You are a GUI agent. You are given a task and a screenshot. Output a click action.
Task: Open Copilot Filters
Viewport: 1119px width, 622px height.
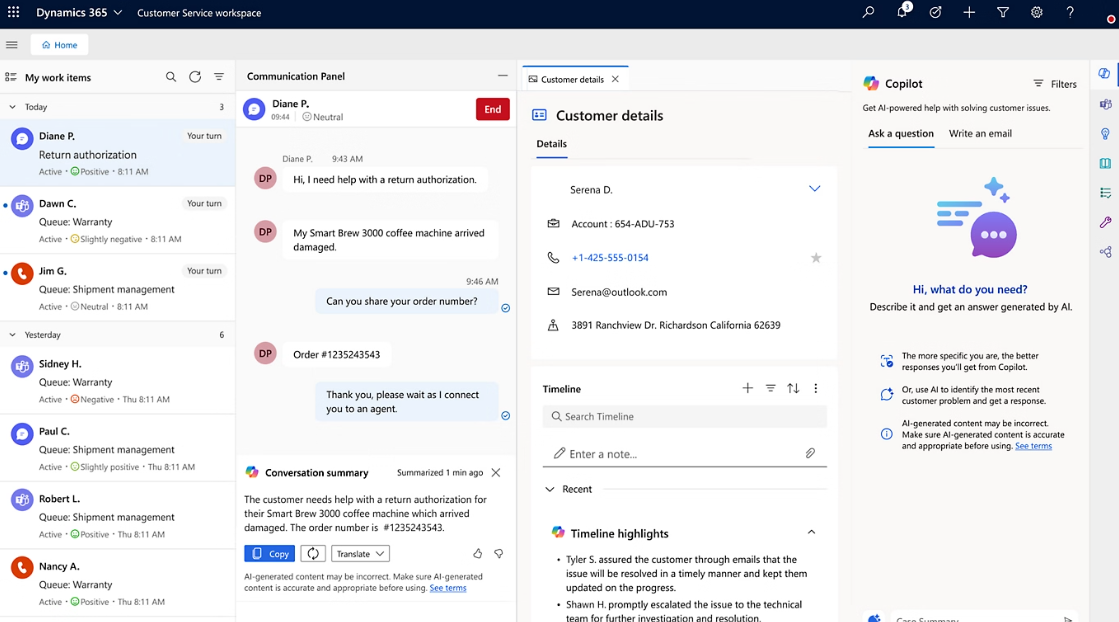point(1055,84)
